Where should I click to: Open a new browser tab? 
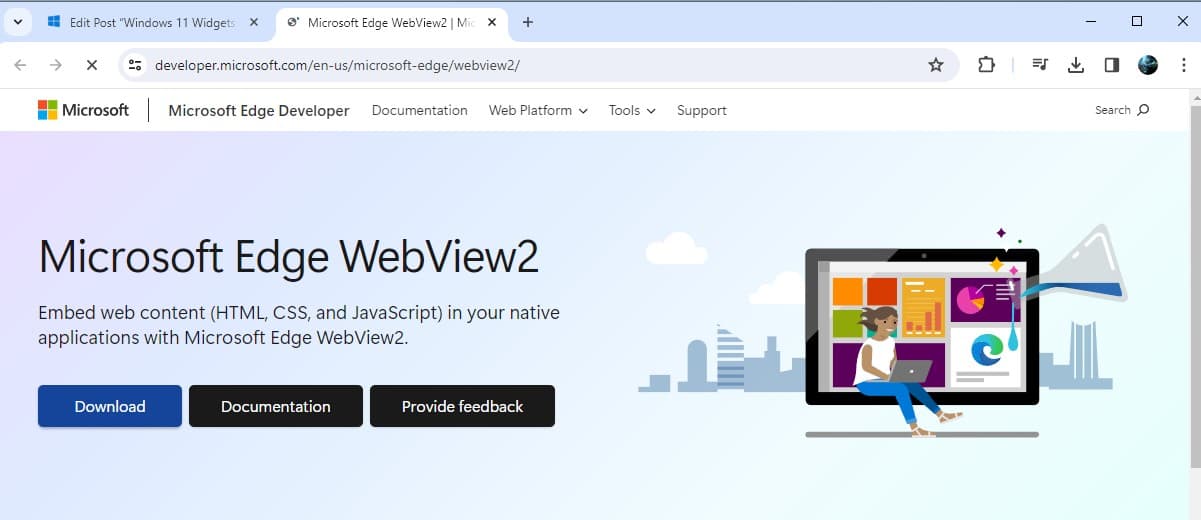click(528, 22)
